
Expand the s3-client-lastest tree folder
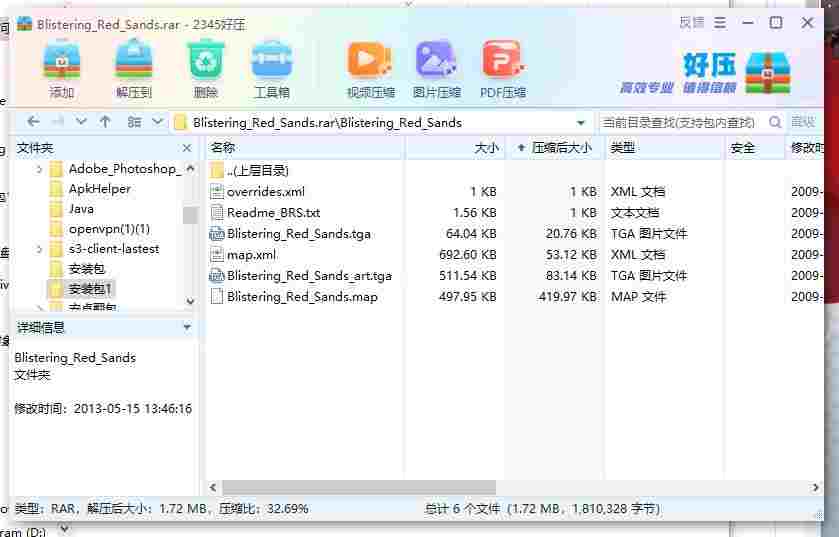[x=39, y=249]
